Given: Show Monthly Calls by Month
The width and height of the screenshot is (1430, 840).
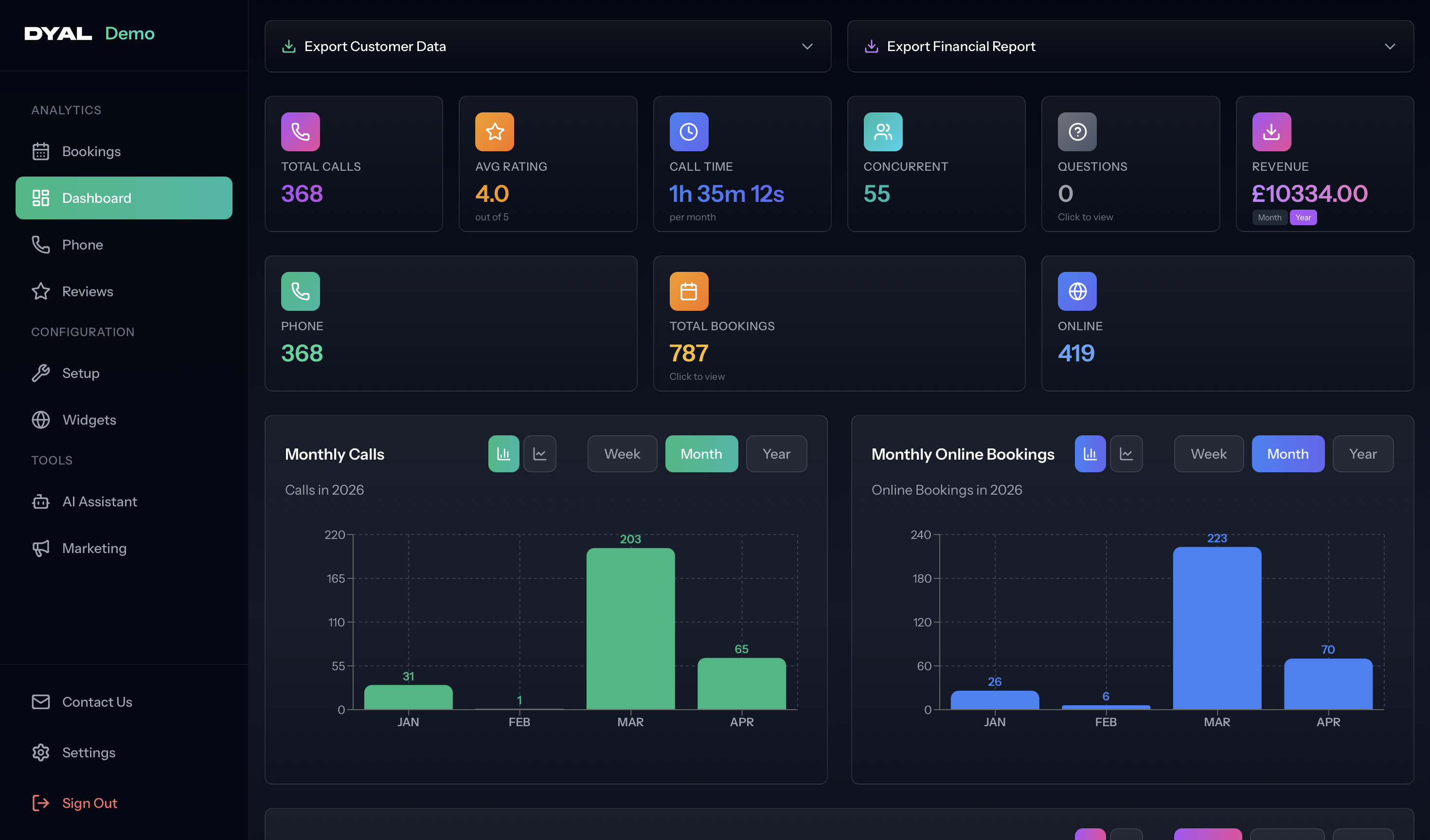Looking at the screenshot, I should (x=701, y=454).
